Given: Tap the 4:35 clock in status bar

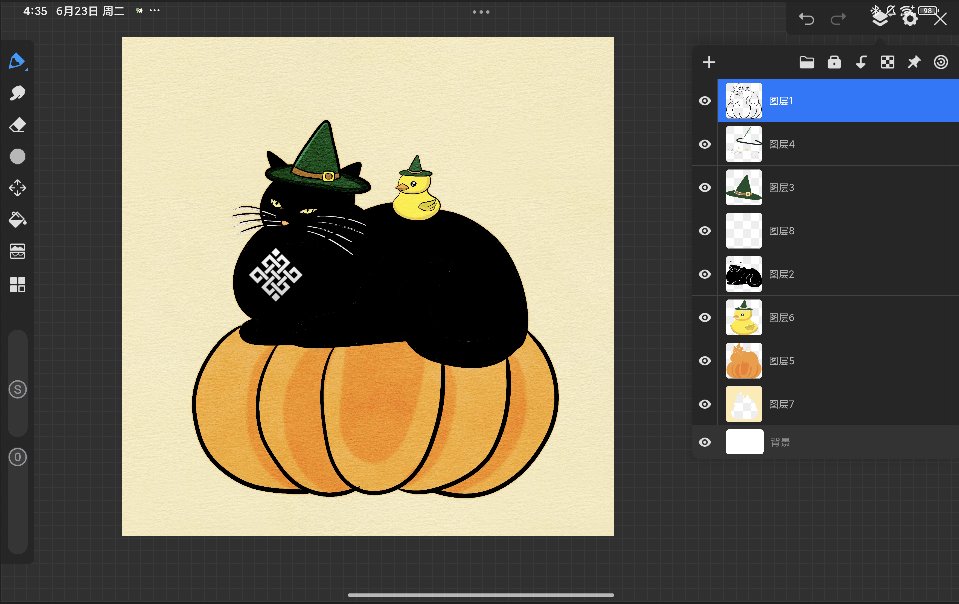Looking at the screenshot, I should point(35,11).
